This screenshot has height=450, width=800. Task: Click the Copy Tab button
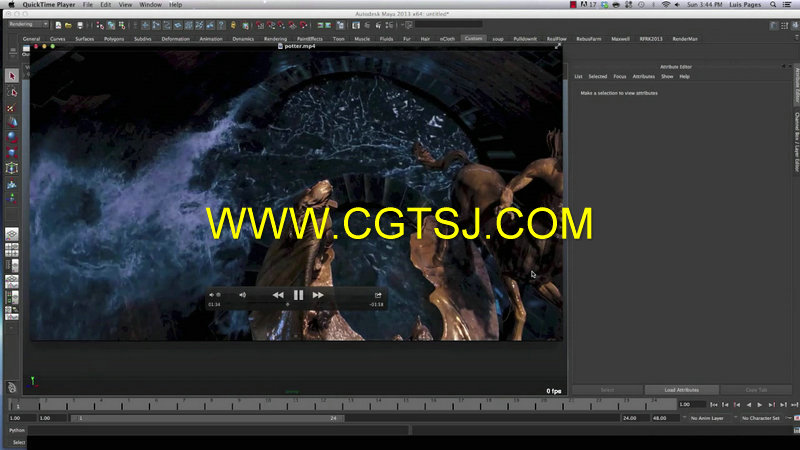click(756, 390)
